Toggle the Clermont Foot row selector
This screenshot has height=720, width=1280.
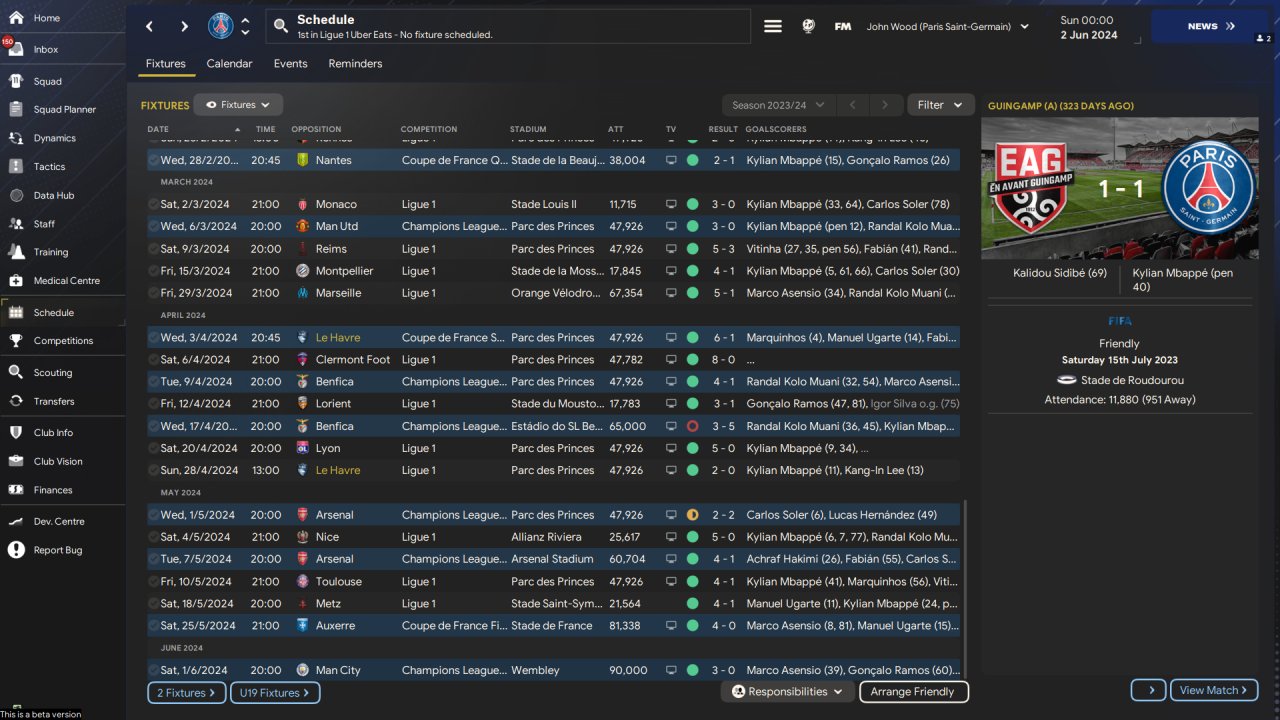(154, 360)
